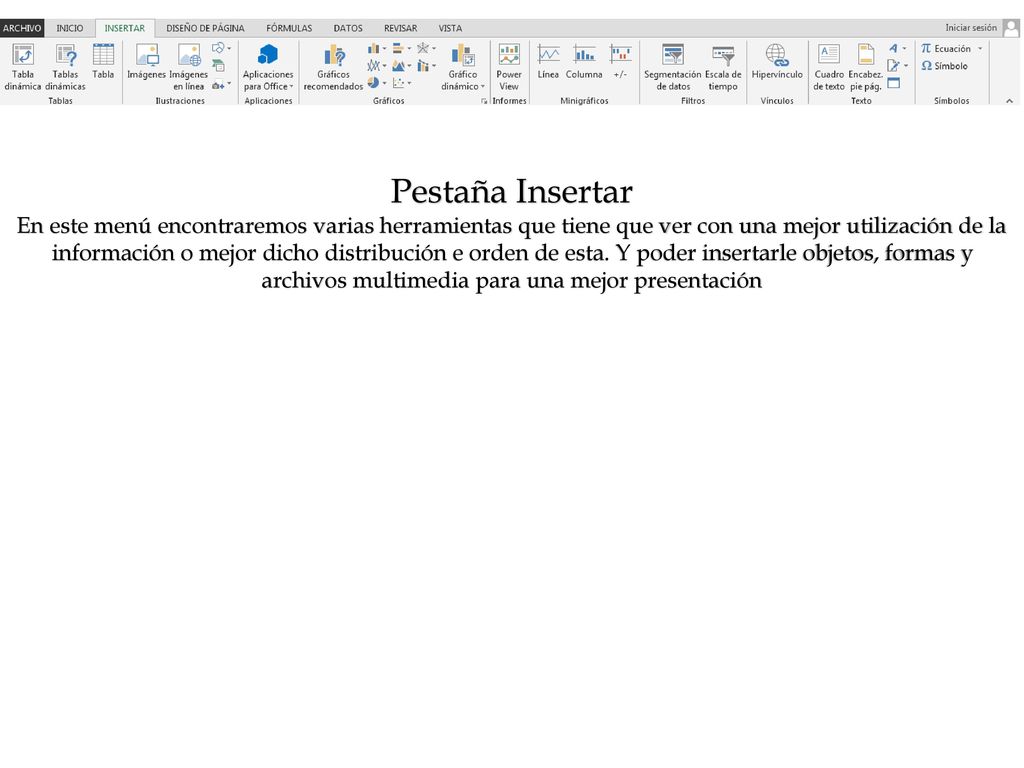Open the column chart dropdown

pos(376,48)
